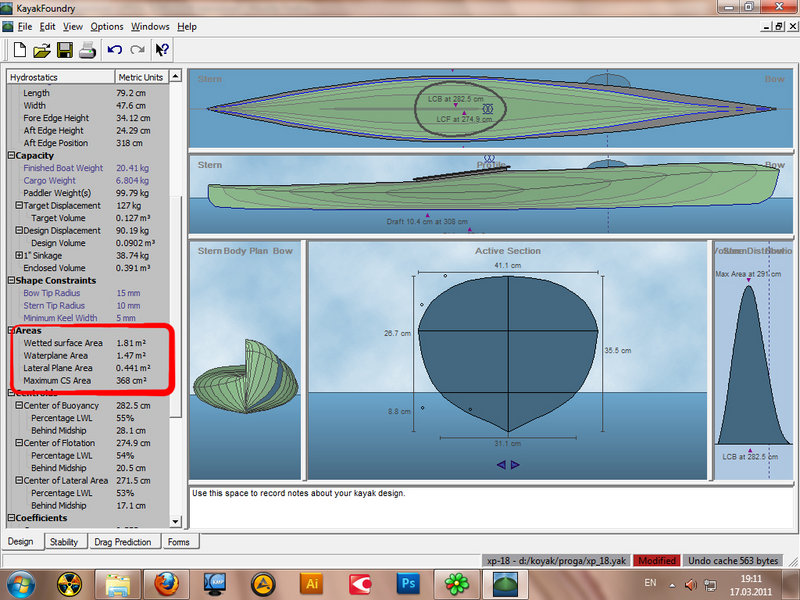Click the Fore Edge Height row
Screen dimensions: 800x600
[x=88, y=118]
